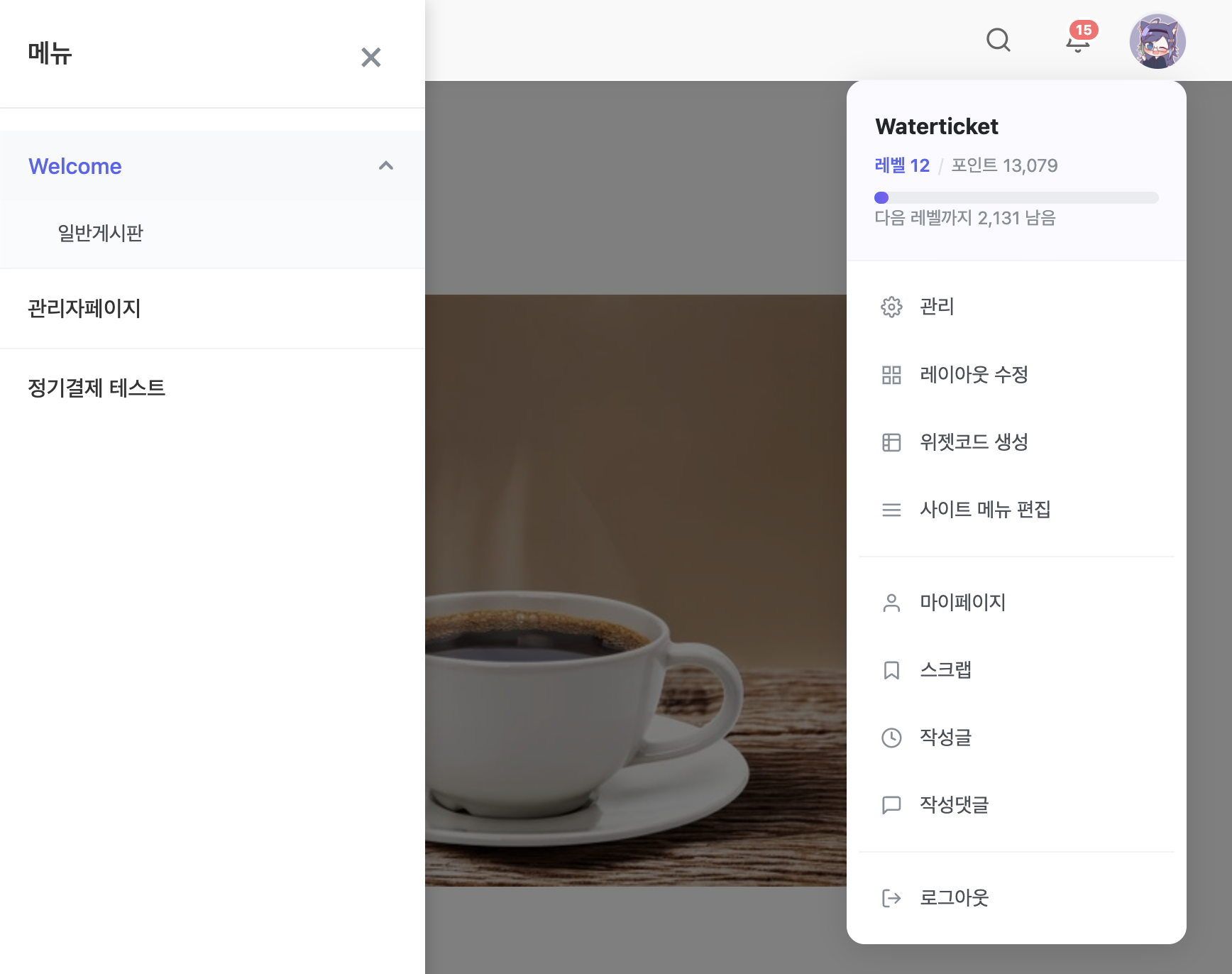Viewport: 1232px width, 974px height.
Task: Select the 스크랩 bookmark icon
Action: click(891, 669)
